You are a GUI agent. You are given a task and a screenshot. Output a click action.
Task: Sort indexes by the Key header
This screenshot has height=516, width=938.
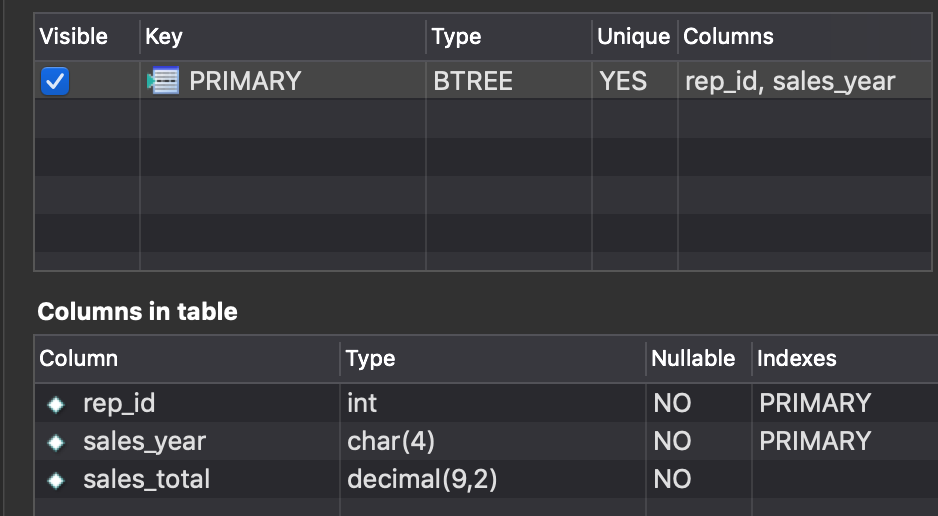(x=163, y=36)
